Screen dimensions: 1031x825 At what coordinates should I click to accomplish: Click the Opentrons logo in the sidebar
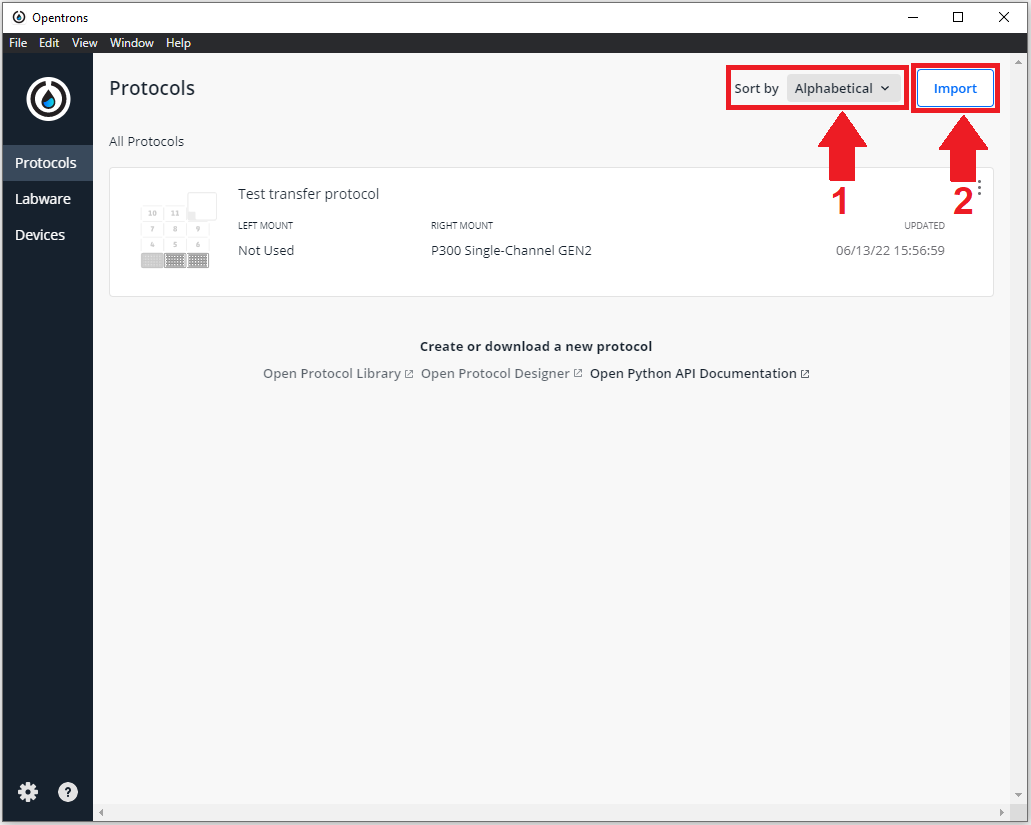pos(48,99)
